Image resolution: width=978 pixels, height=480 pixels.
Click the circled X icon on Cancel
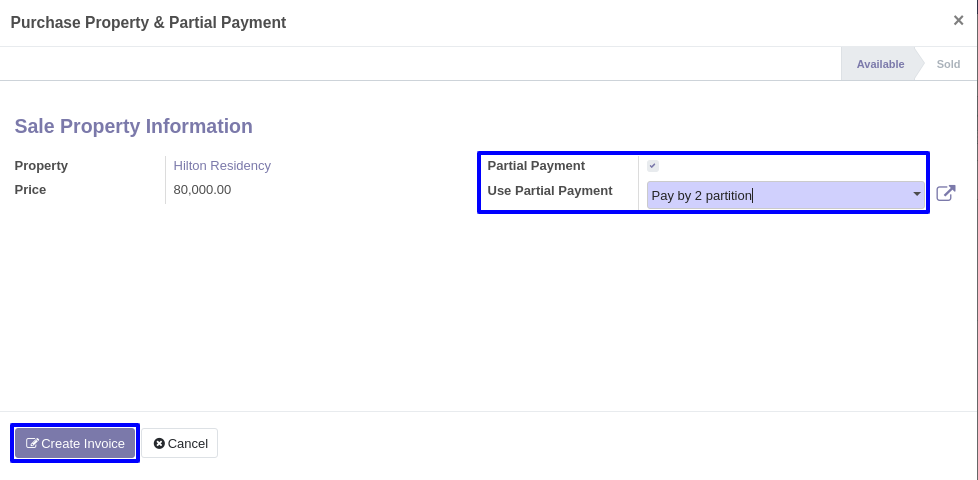tap(159, 443)
